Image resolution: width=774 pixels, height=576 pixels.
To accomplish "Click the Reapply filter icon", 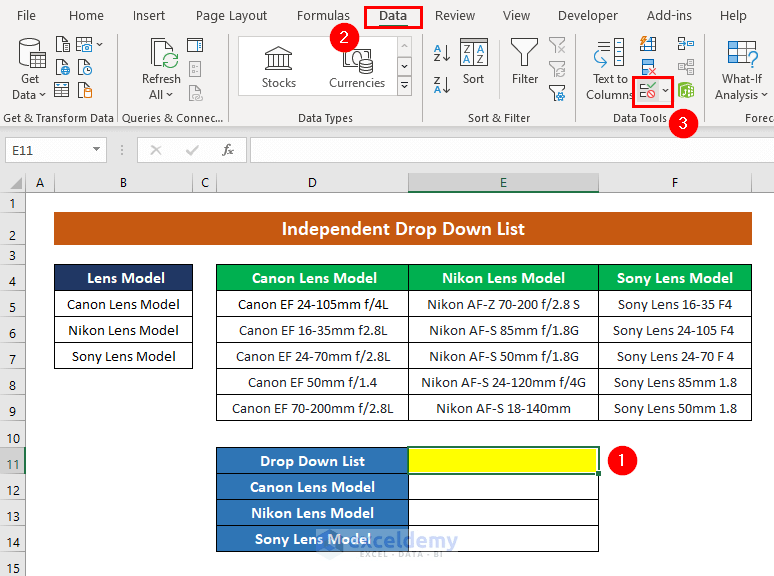I will (557, 69).
